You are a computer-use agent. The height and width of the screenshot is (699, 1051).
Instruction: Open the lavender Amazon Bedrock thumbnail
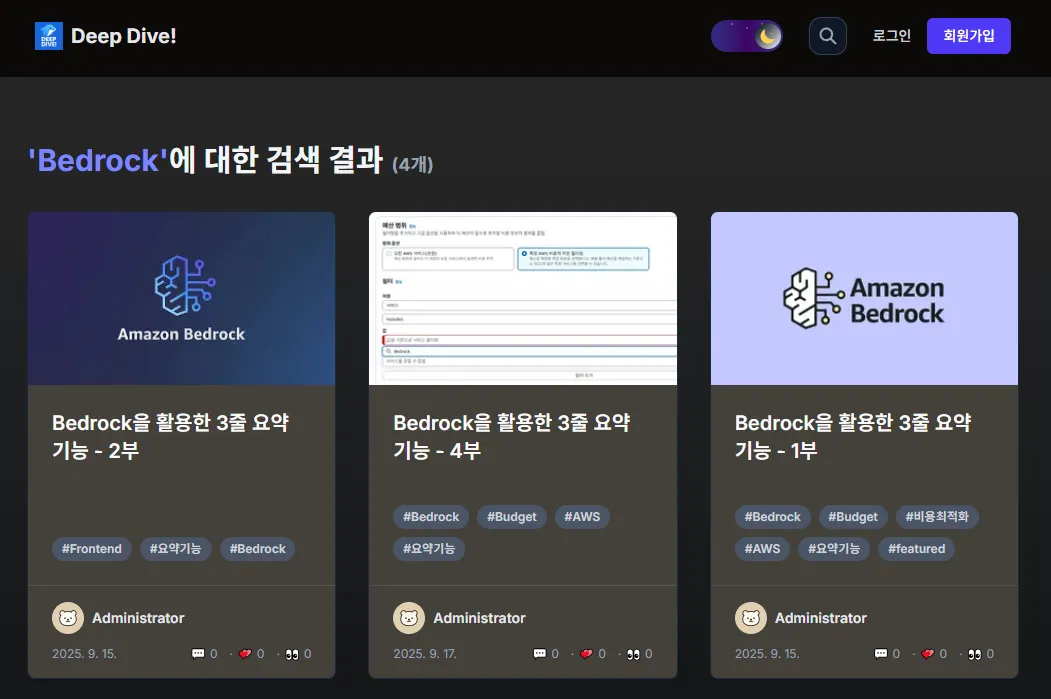tap(864, 298)
